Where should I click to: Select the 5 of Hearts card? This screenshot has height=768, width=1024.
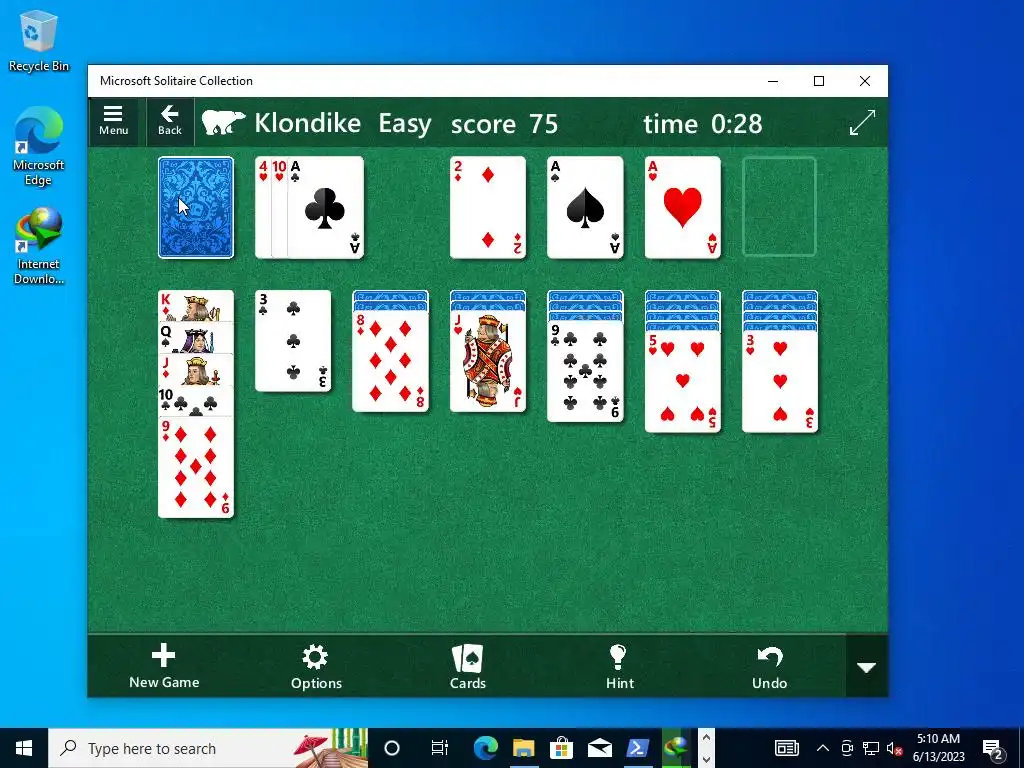coord(682,382)
